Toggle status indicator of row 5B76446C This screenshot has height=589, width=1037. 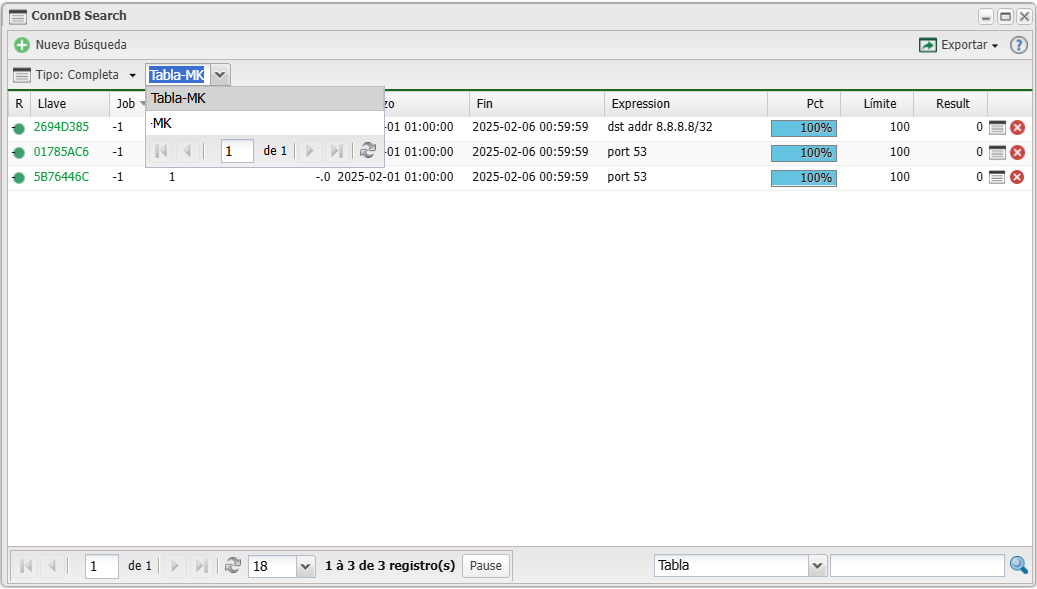19,178
